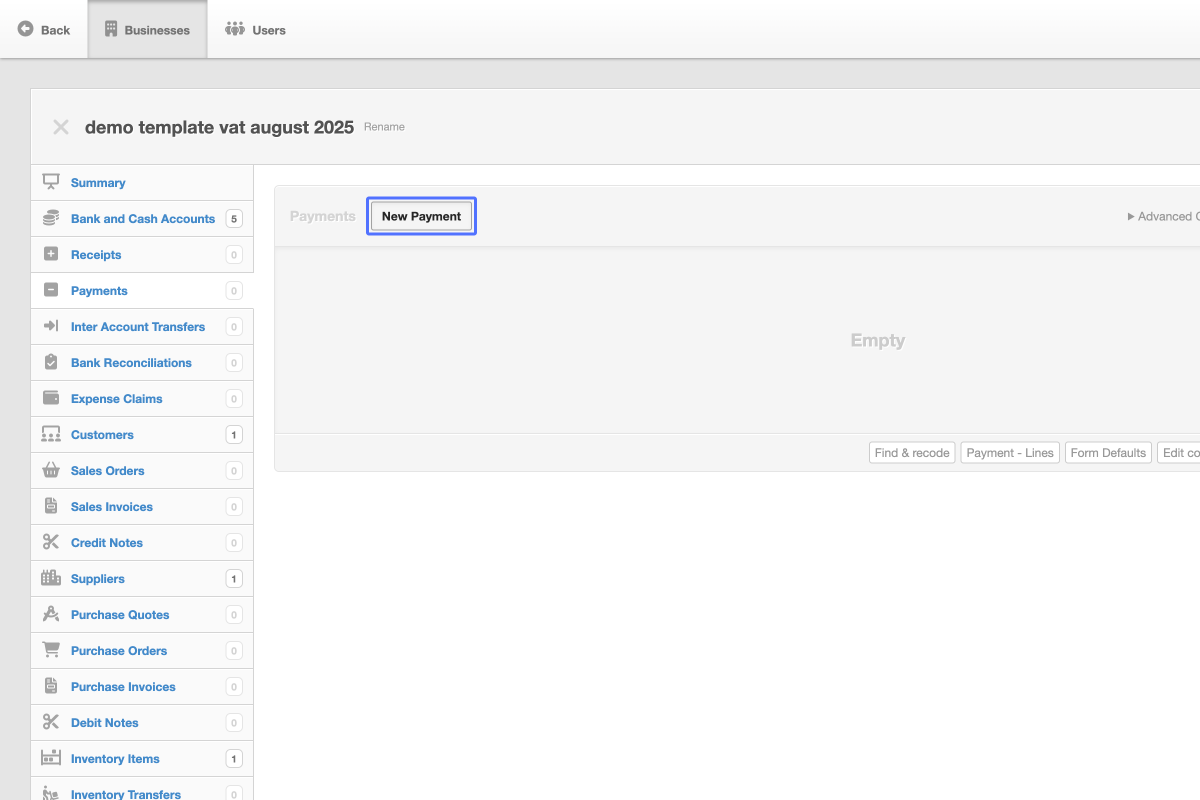Click the Customers group icon
The image size is (1200, 800).
point(51,434)
